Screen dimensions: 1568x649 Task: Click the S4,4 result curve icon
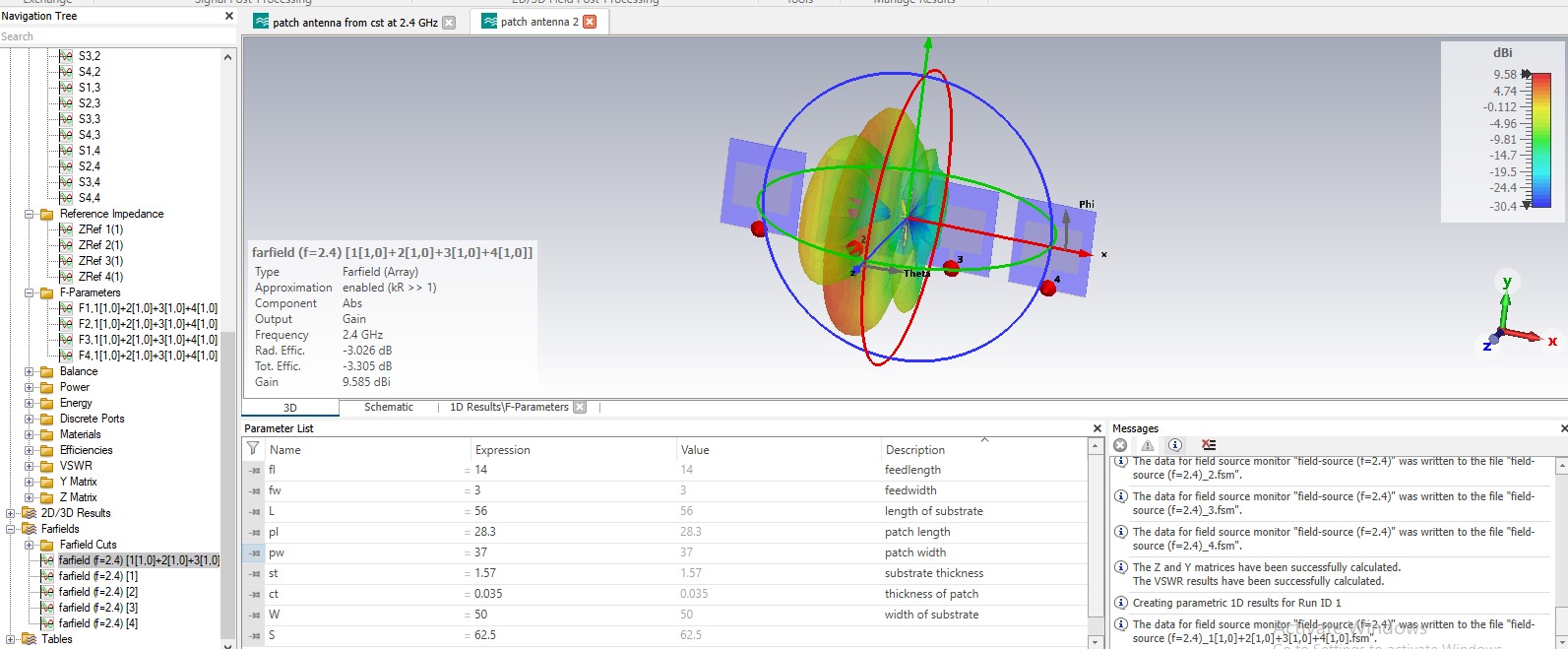click(x=66, y=198)
